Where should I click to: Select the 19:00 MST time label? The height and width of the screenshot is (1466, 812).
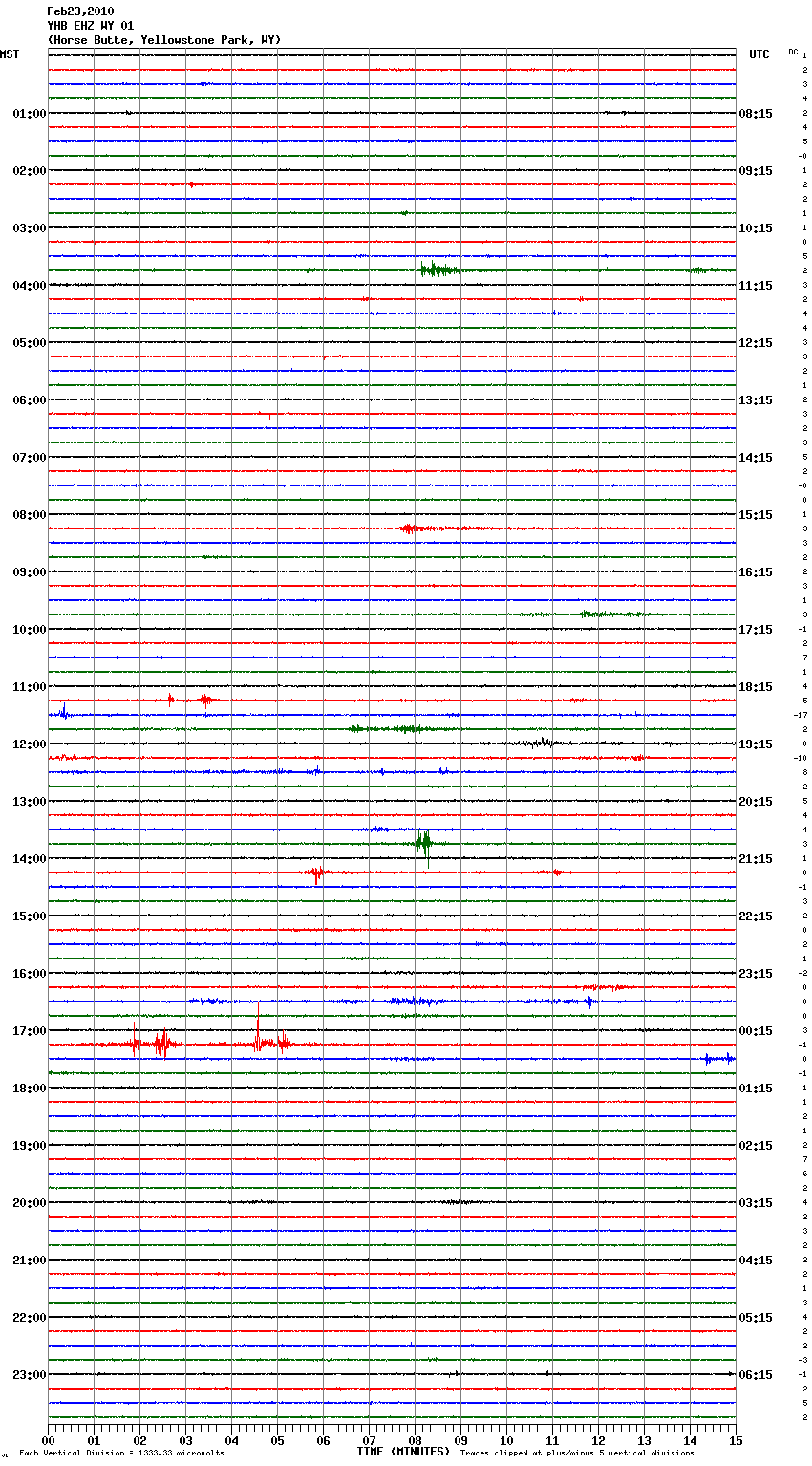point(30,1146)
